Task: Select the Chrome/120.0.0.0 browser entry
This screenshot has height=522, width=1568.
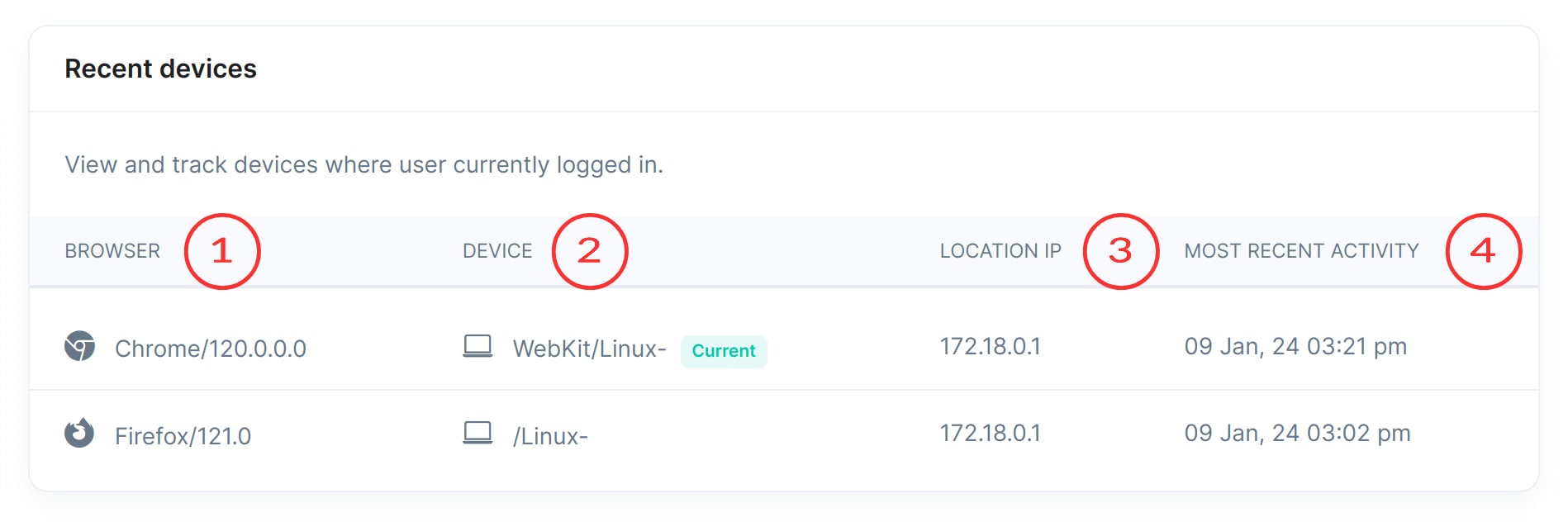Action: point(211,349)
